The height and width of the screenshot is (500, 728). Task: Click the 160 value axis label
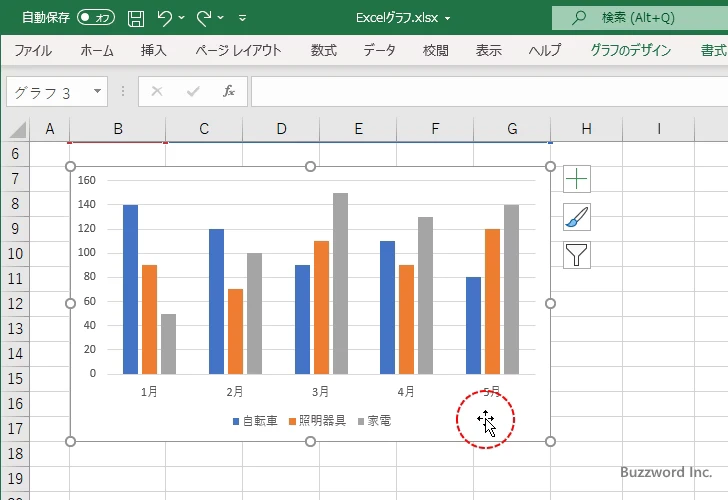(x=86, y=180)
